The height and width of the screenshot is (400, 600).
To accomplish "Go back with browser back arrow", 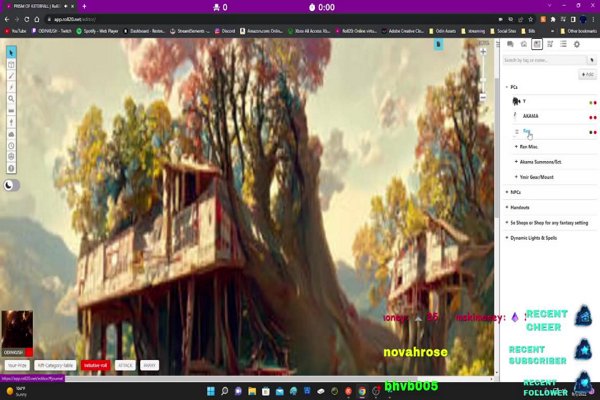I will click(7, 19).
